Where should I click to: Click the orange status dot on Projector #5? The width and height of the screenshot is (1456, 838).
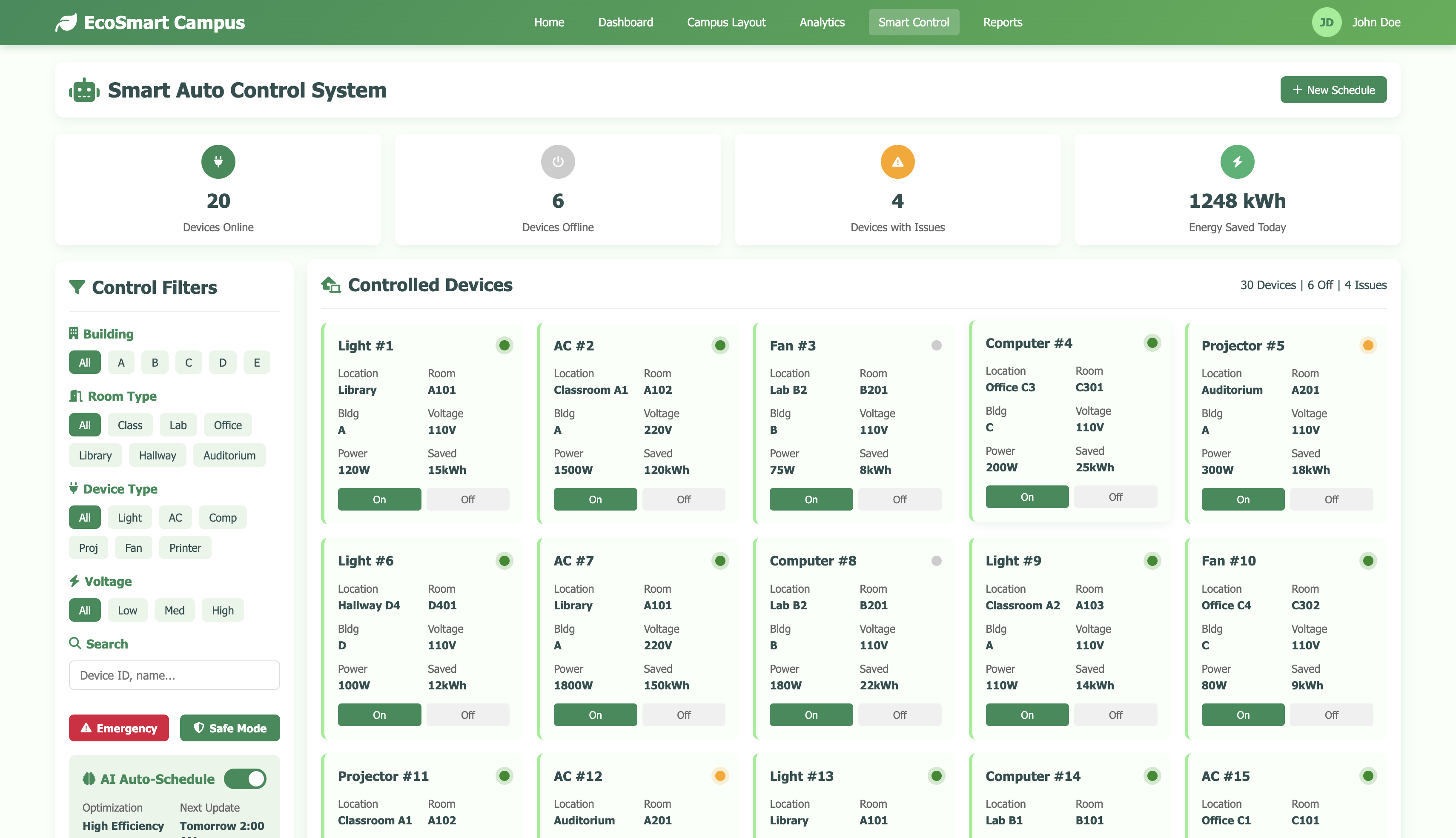pos(1367,345)
